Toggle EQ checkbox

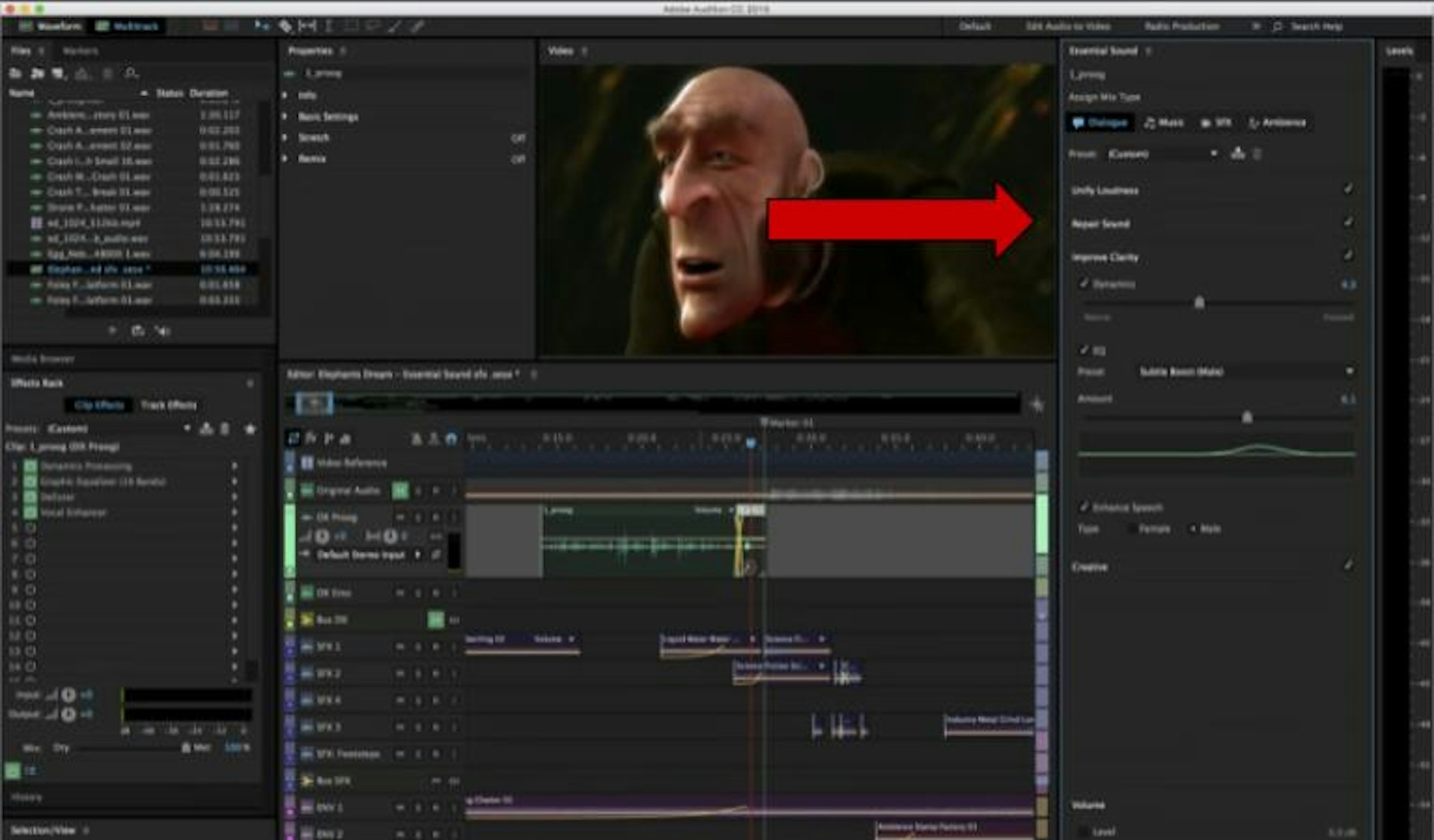click(x=1084, y=349)
